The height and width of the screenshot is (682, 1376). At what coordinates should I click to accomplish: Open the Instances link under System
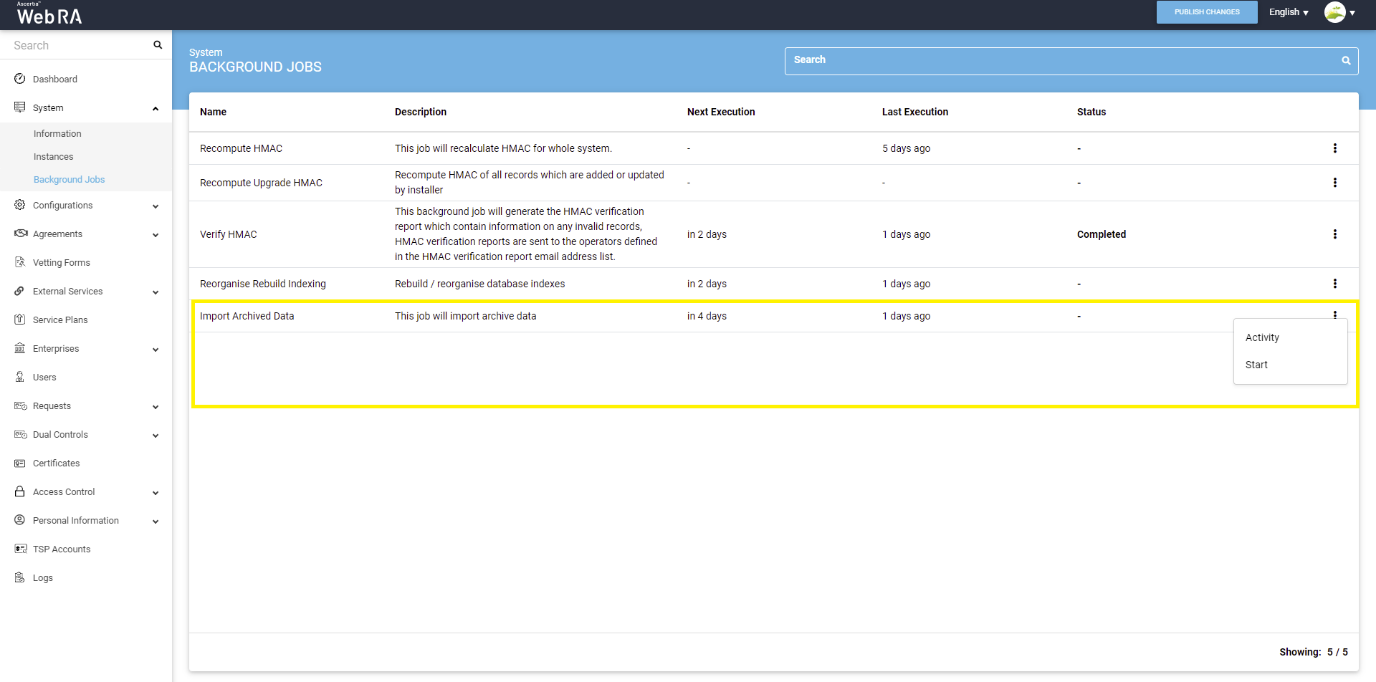53,157
